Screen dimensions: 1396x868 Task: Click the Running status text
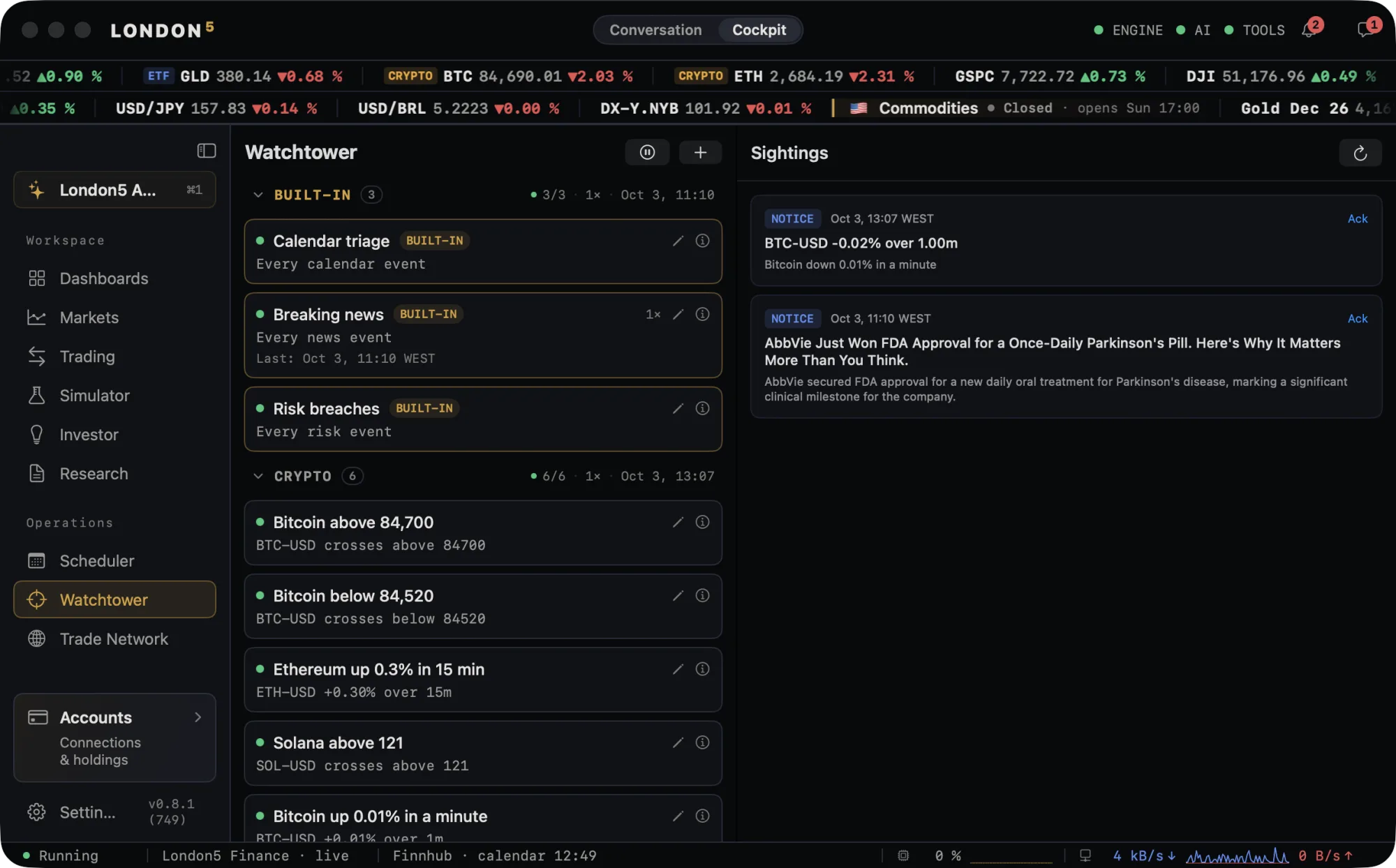click(x=68, y=855)
